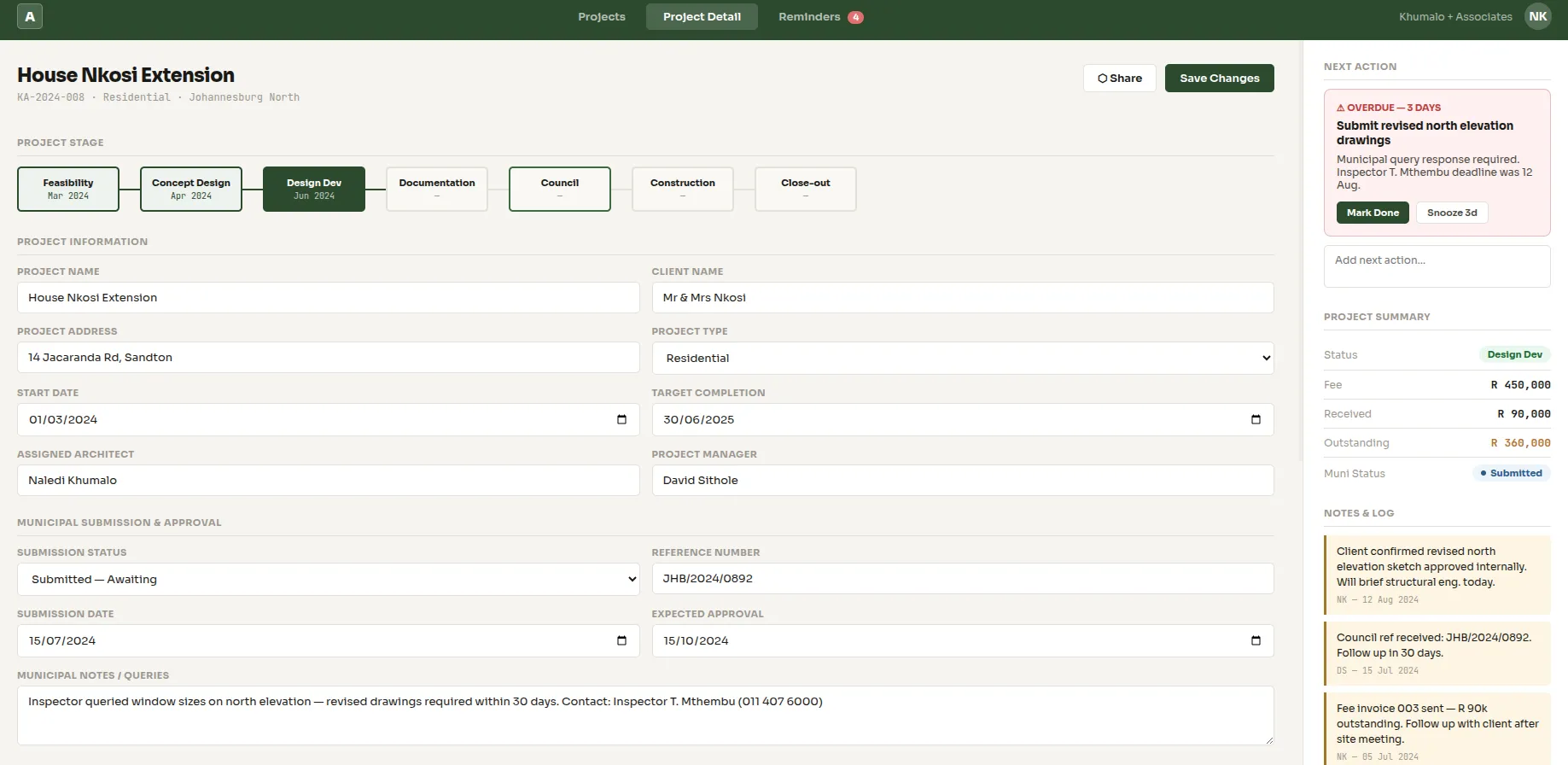1568x765 pixels.
Task: Go to the Reminders tab
Action: [809, 16]
